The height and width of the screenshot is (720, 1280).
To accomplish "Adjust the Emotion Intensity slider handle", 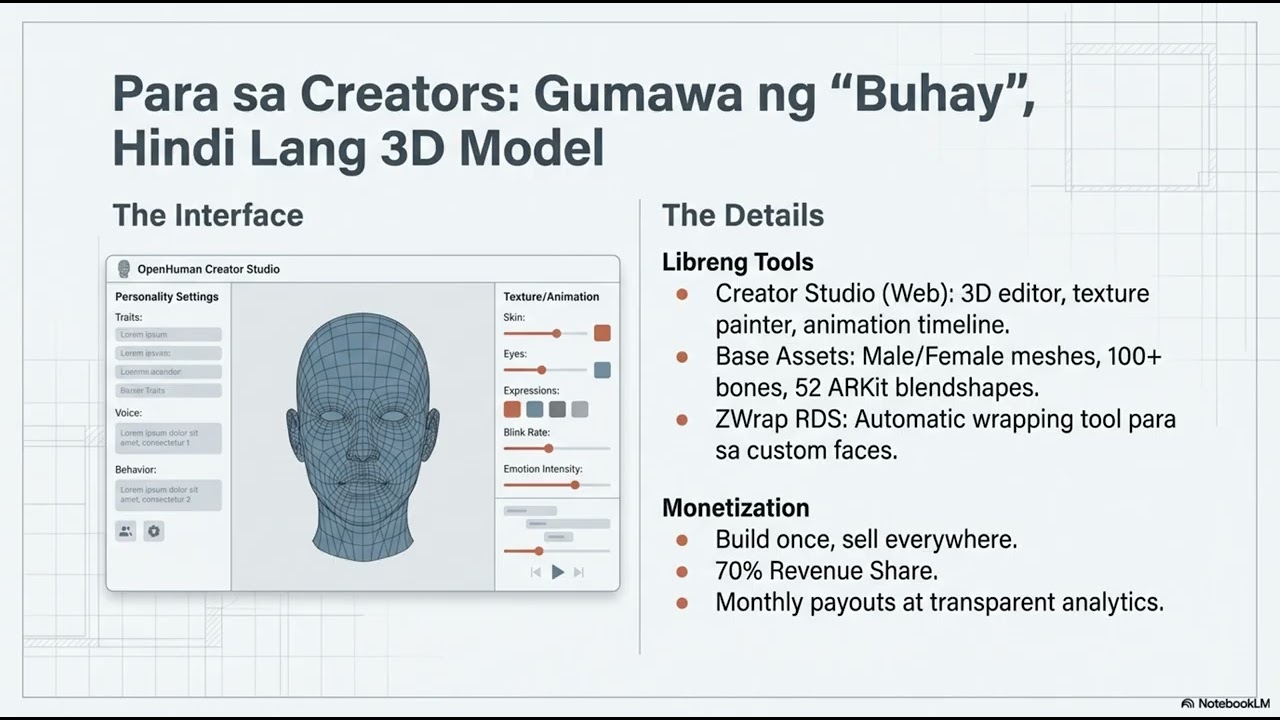I will click(x=575, y=485).
